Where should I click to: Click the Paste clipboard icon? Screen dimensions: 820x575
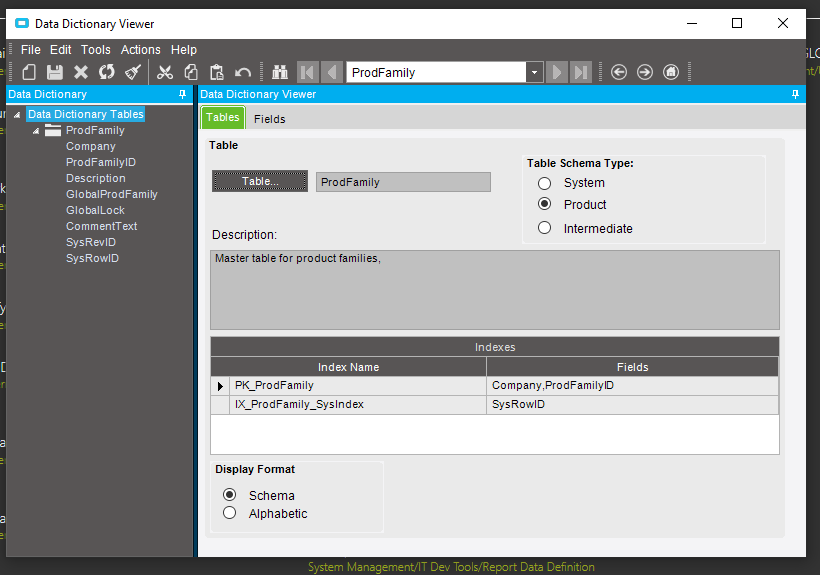click(x=217, y=72)
